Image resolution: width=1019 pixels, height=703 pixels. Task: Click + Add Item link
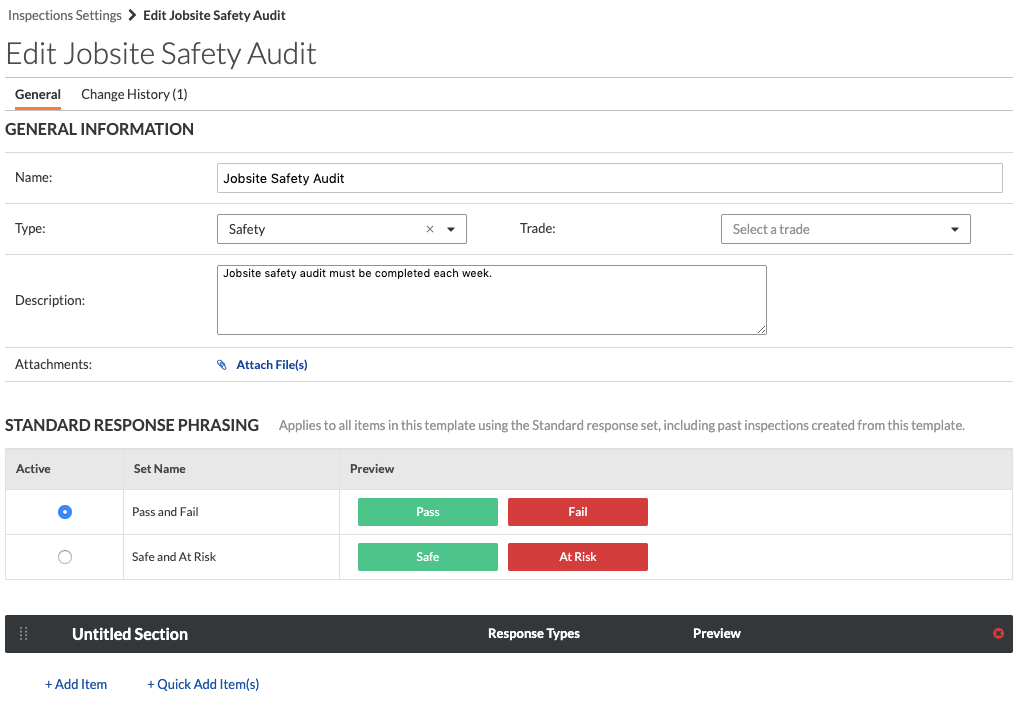point(76,684)
